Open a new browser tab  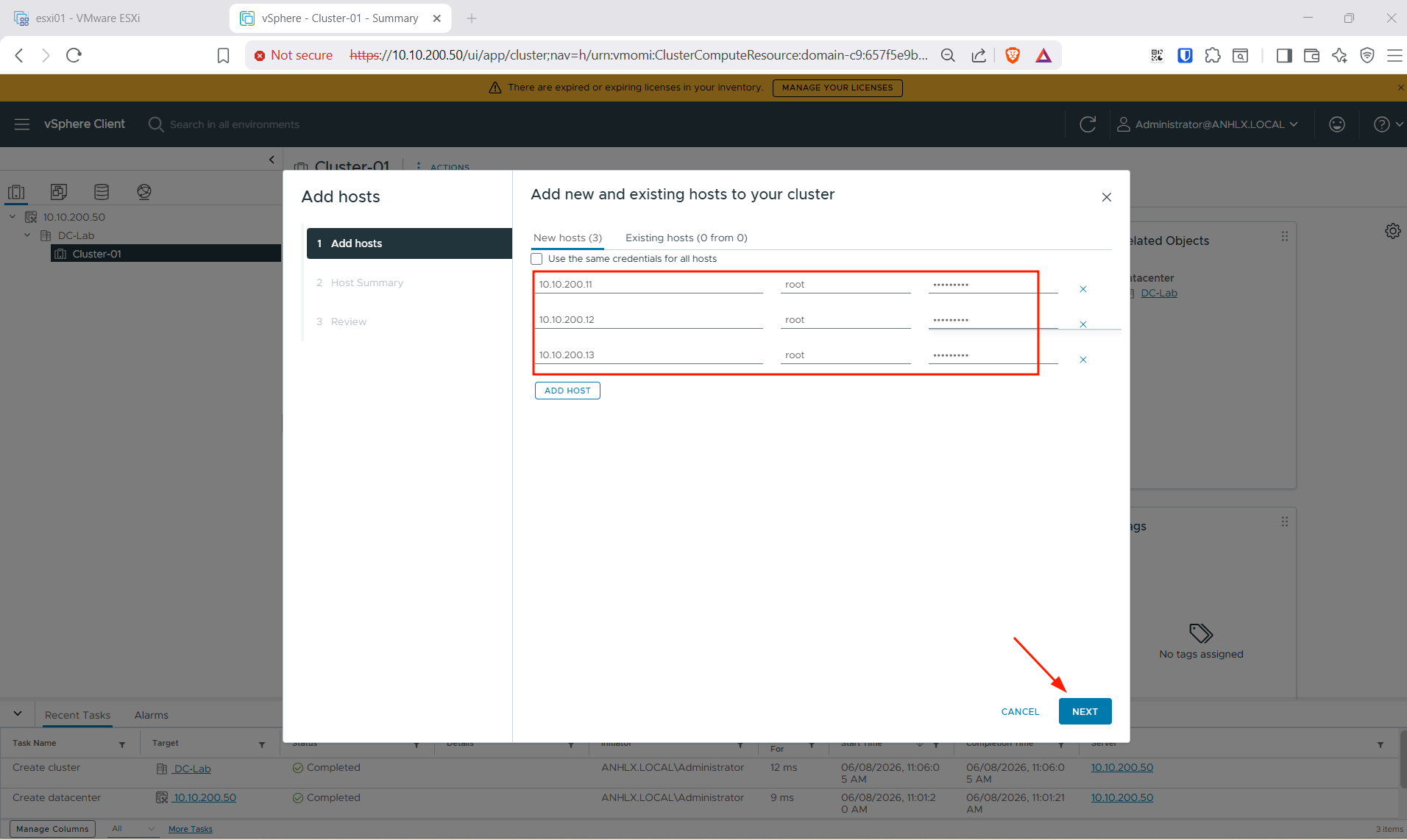(472, 18)
